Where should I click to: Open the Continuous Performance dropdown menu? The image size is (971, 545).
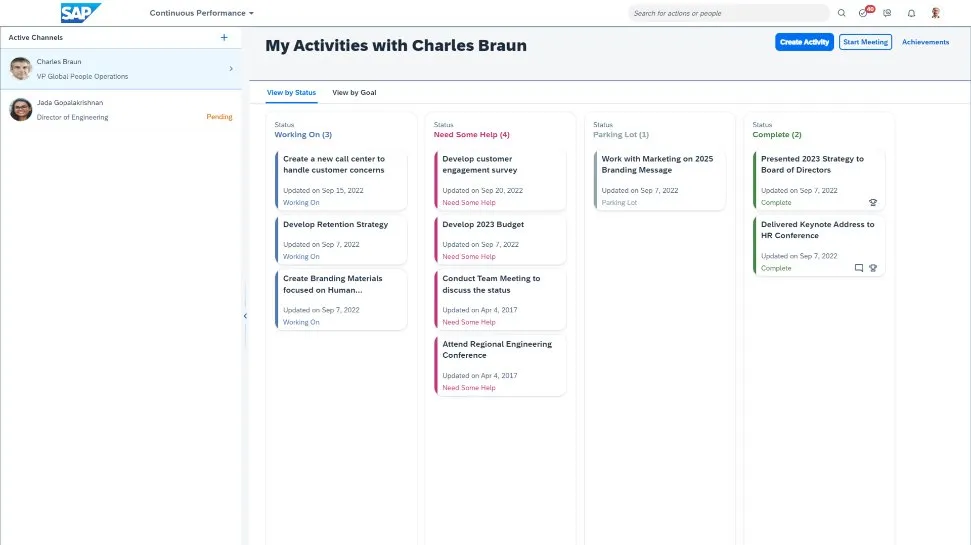[201, 13]
